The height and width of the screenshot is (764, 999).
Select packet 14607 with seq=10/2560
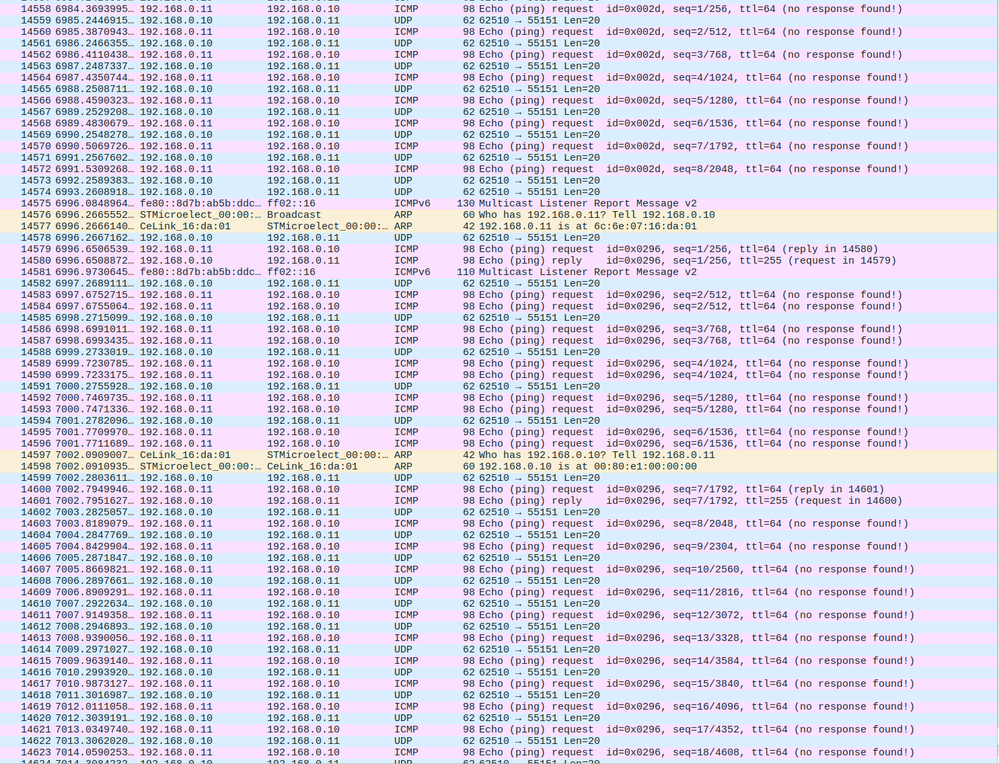click(x=499, y=570)
